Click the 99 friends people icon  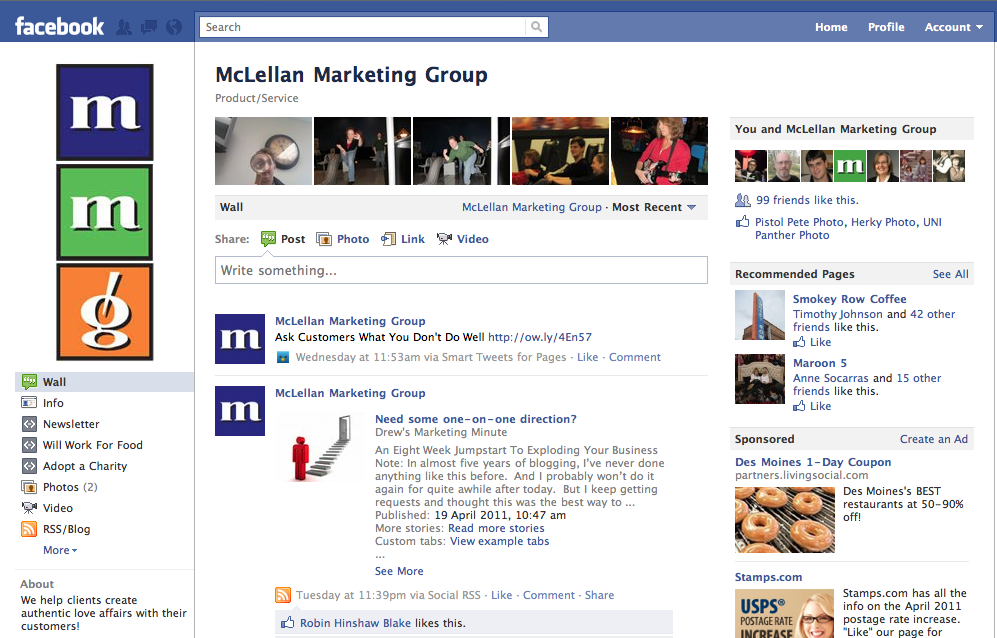(743, 200)
